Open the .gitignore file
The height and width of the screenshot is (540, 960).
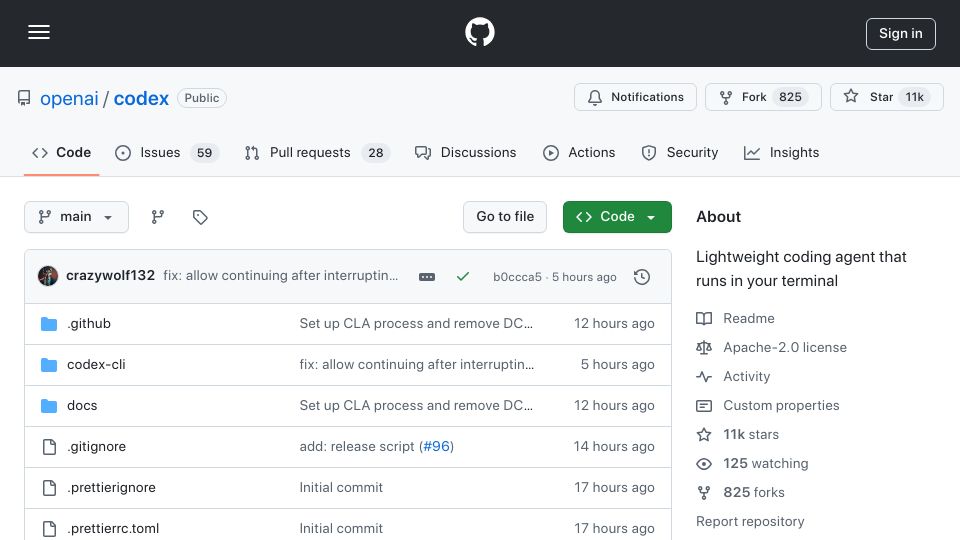coord(97,446)
